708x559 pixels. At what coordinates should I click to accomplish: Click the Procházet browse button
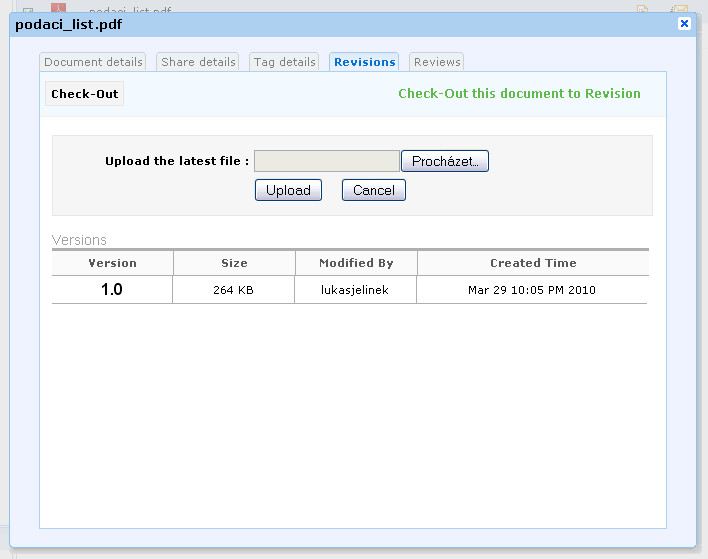(445, 161)
